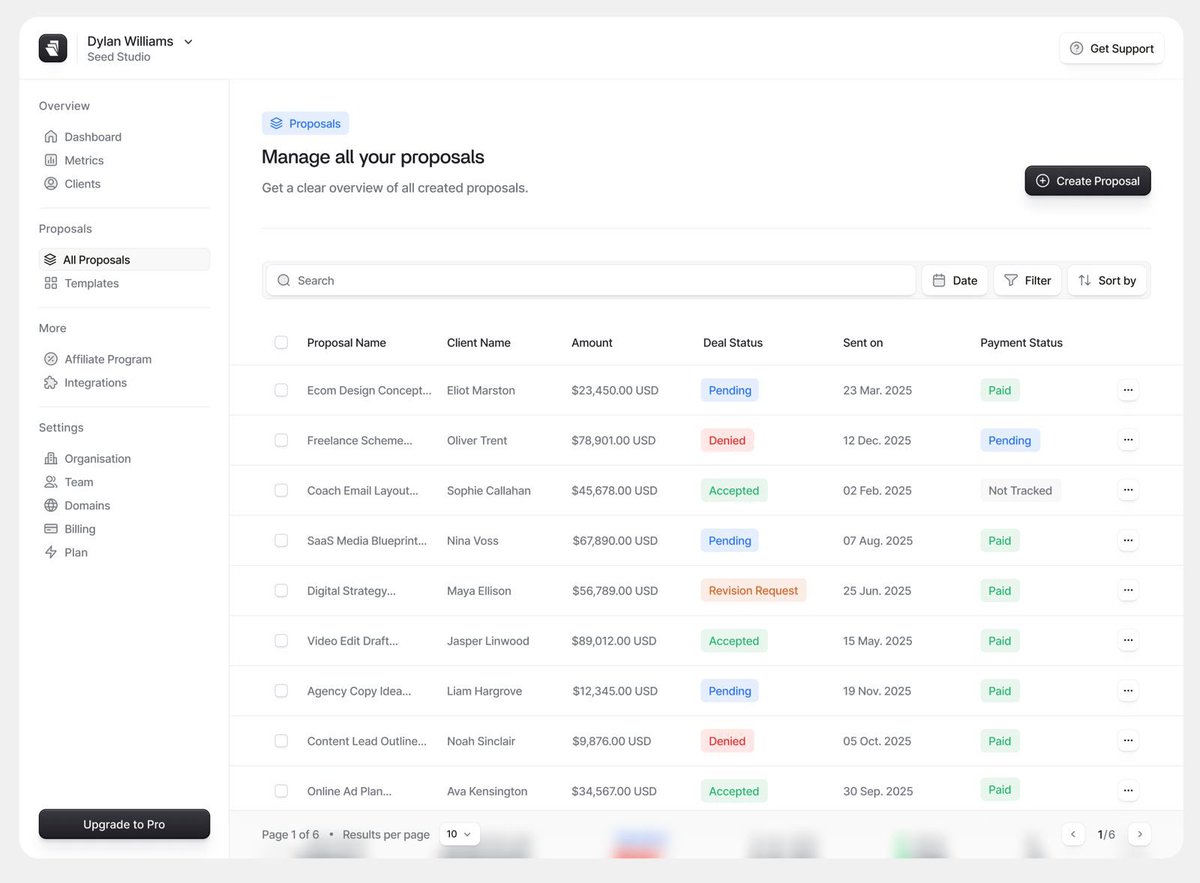The height and width of the screenshot is (883, 1200).
Task: Check the Ecom Design Concept row checkbox
Action: [281, 390]
